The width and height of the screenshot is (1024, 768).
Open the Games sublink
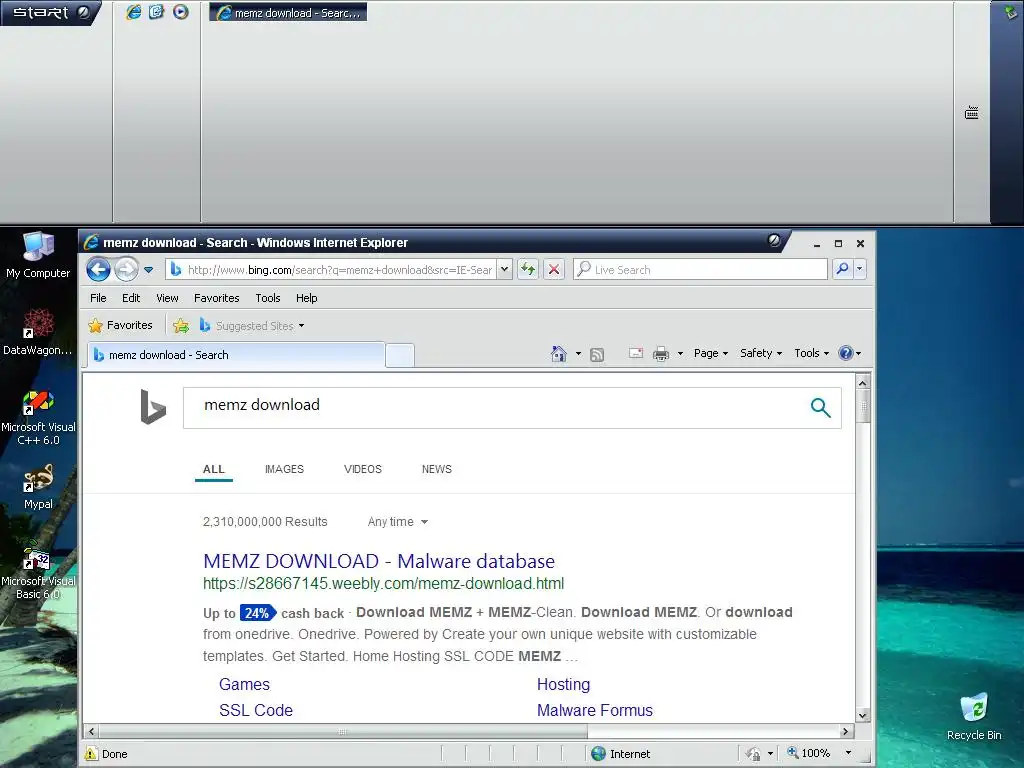244,684
